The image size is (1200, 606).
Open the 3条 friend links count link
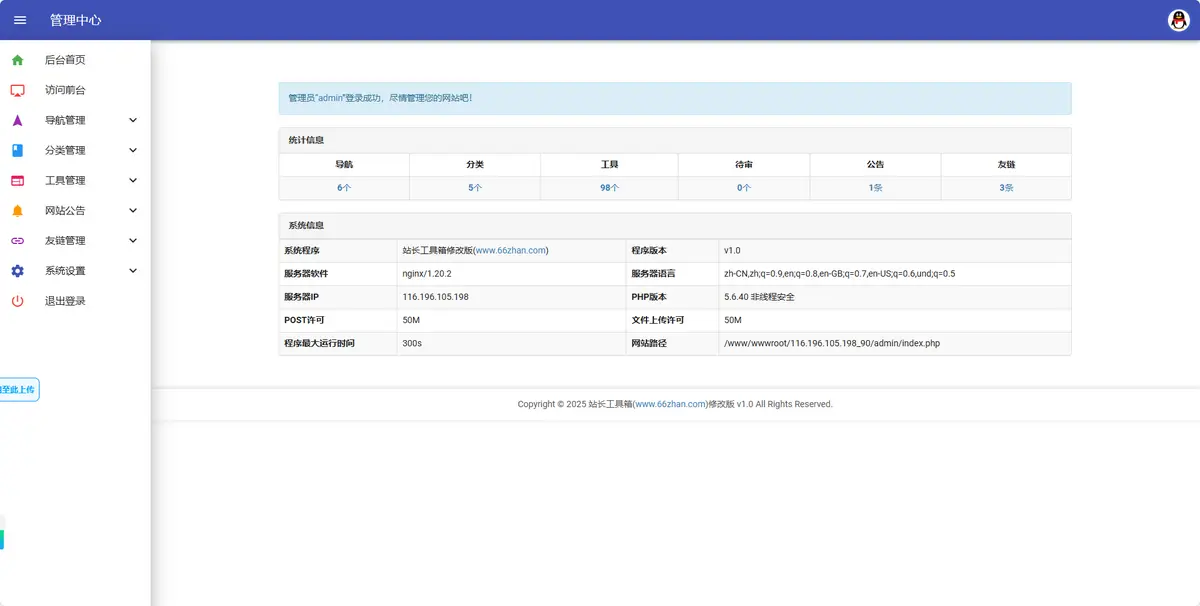[1006, 188]
